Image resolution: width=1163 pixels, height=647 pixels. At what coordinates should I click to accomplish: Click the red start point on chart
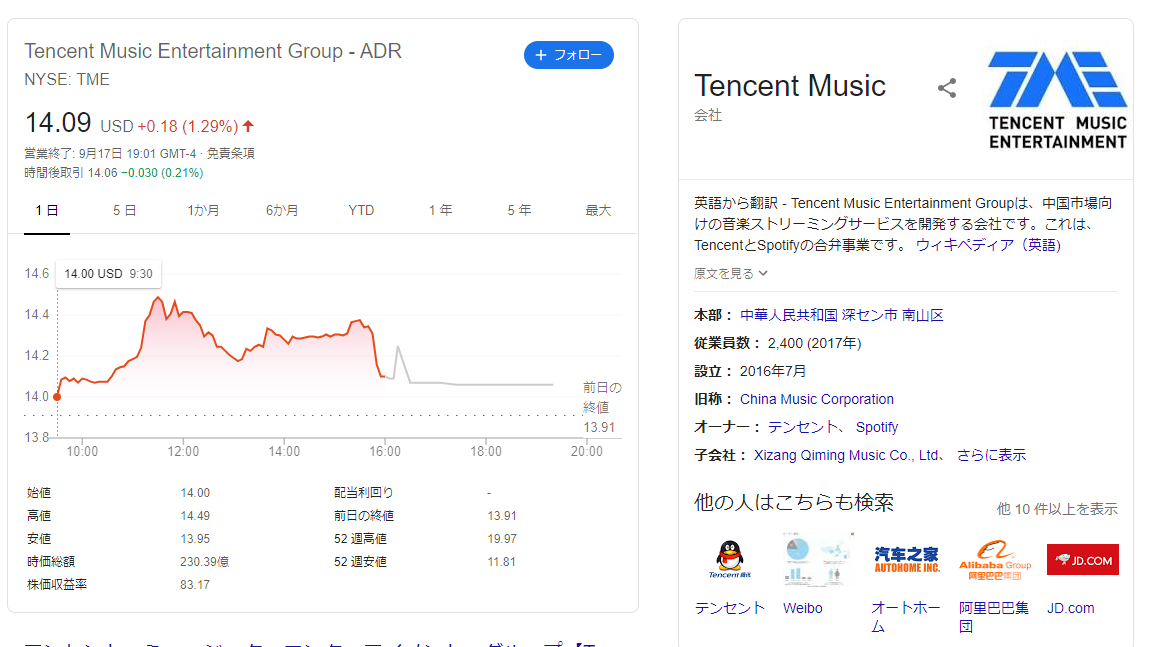[x=57, y=397]
